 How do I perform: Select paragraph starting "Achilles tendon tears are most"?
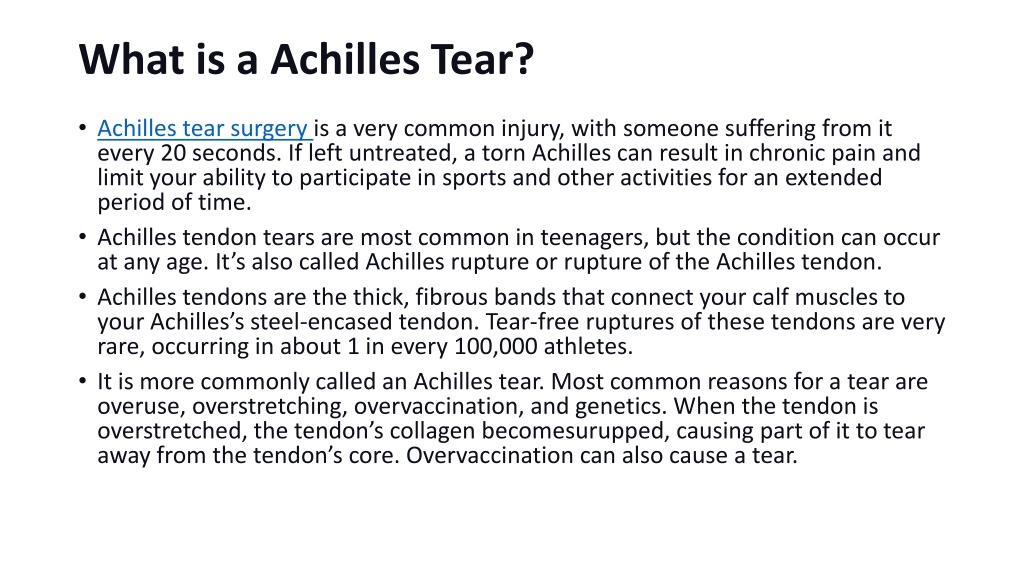(519, 249)
